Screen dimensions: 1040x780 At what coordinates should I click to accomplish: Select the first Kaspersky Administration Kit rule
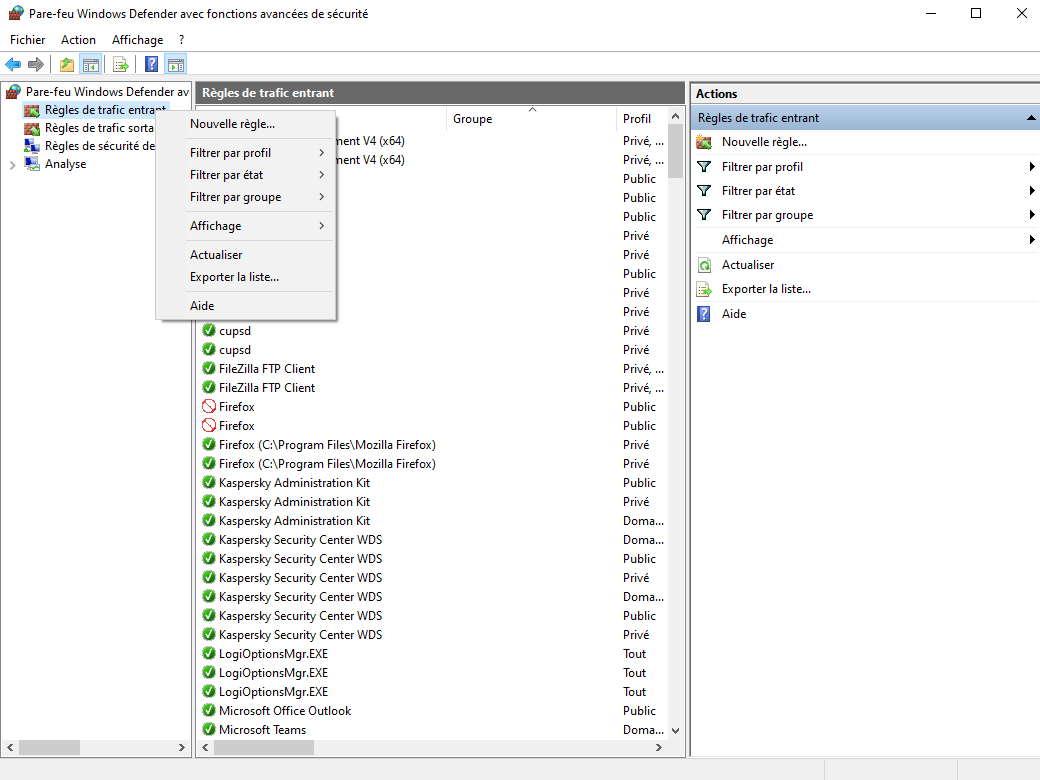tap(294, 483)
